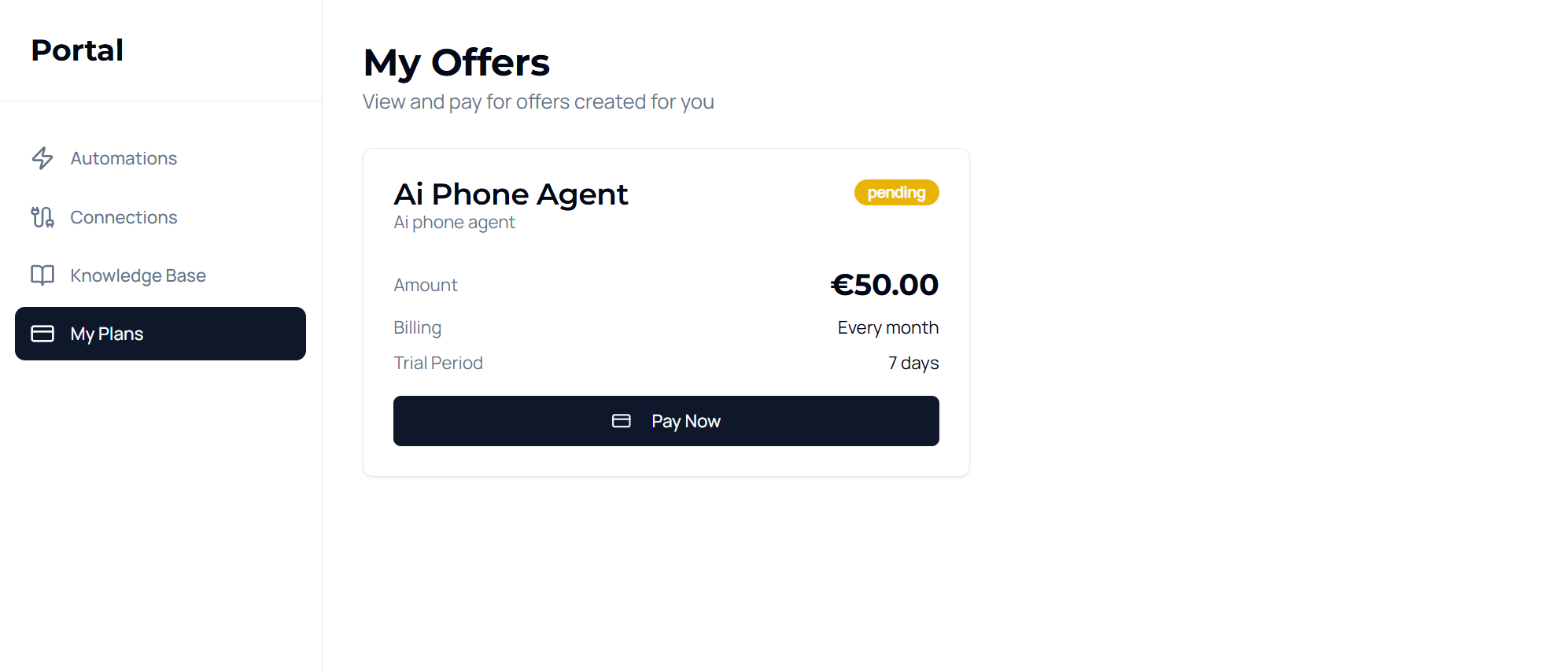The height and width of the screenshot is (672, 1568).
Task: Open the Knowledge Base page
Action: click(138, 275)
